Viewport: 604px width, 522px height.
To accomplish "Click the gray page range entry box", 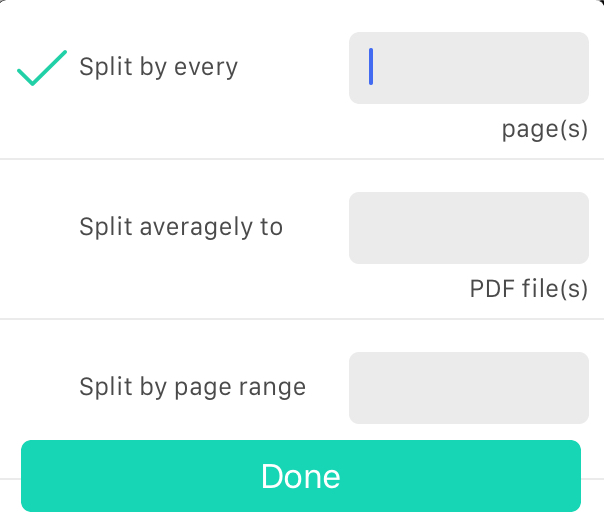I will (468, 387).
